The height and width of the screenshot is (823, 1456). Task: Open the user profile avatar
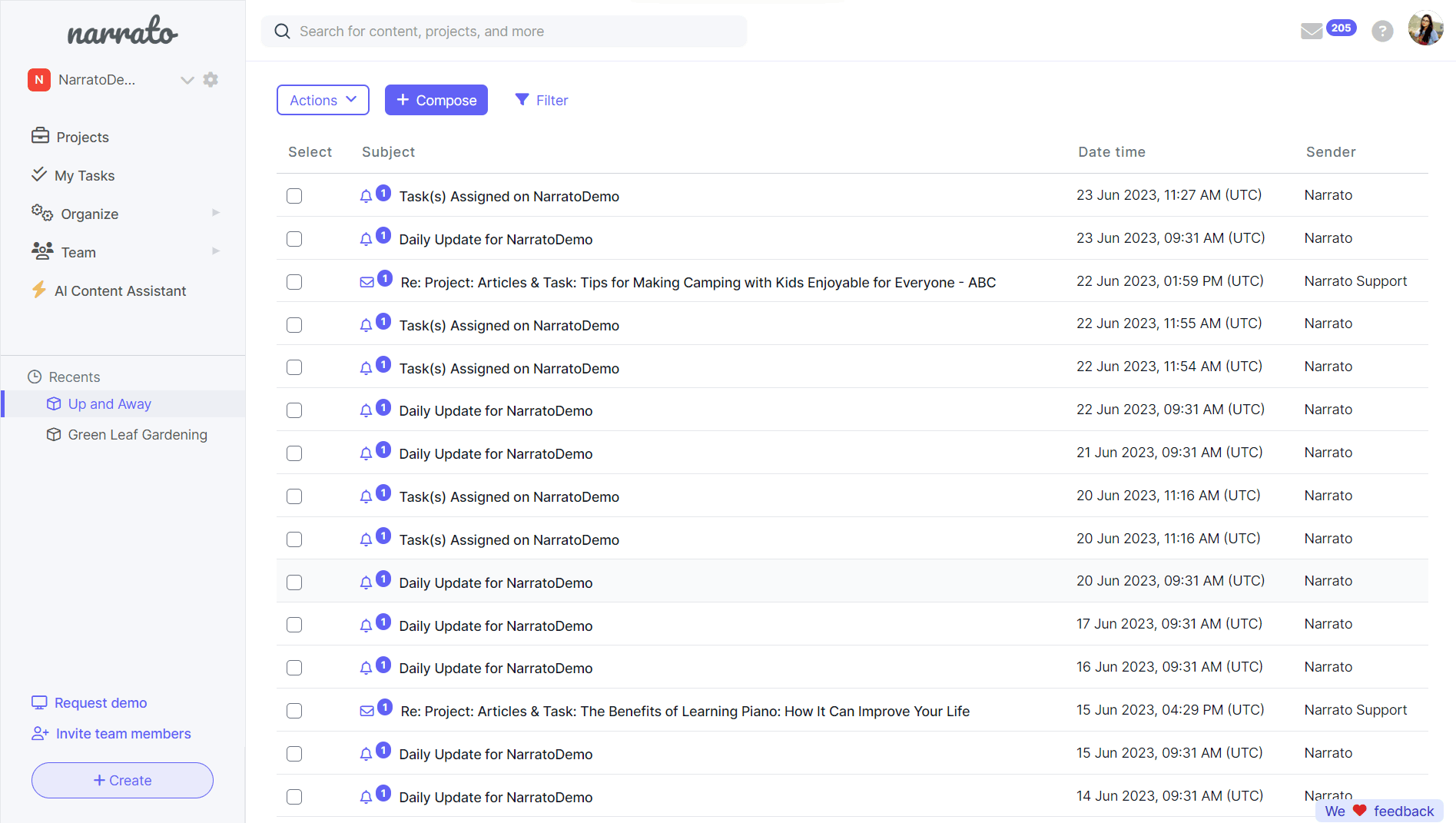(x=1425, y=28)
